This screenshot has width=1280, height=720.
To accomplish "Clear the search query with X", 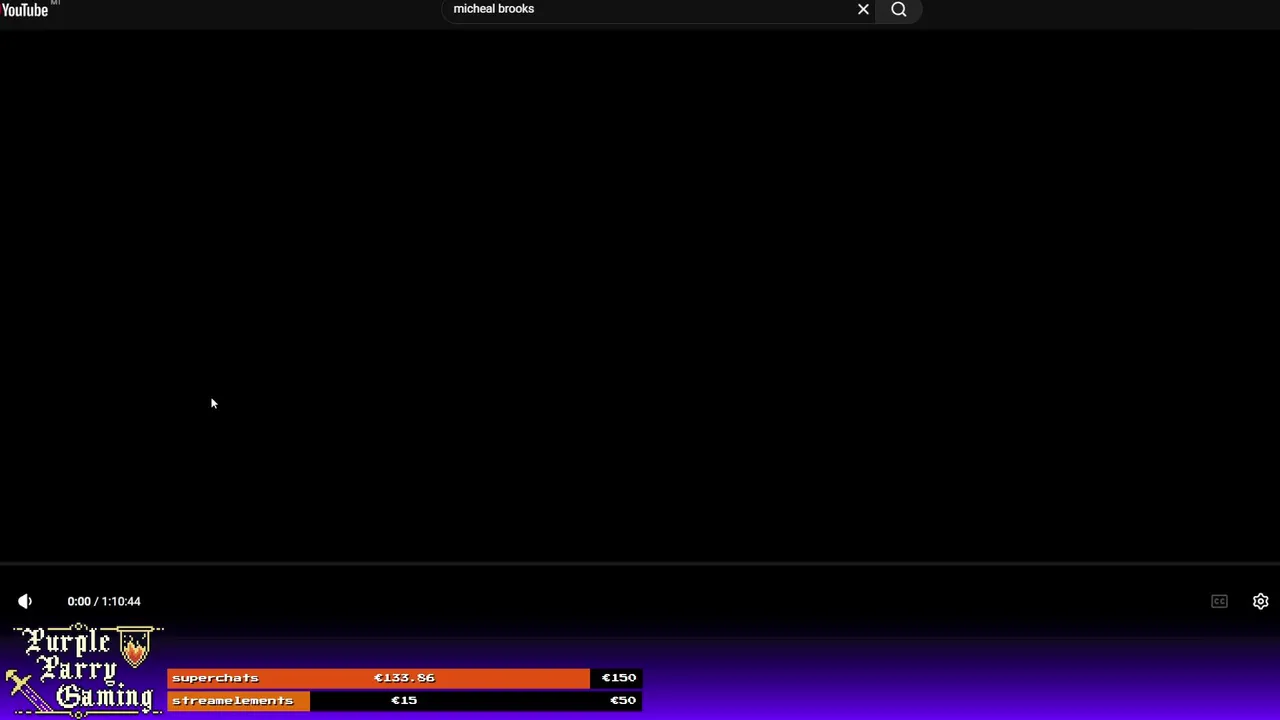I will pos(863,9).
